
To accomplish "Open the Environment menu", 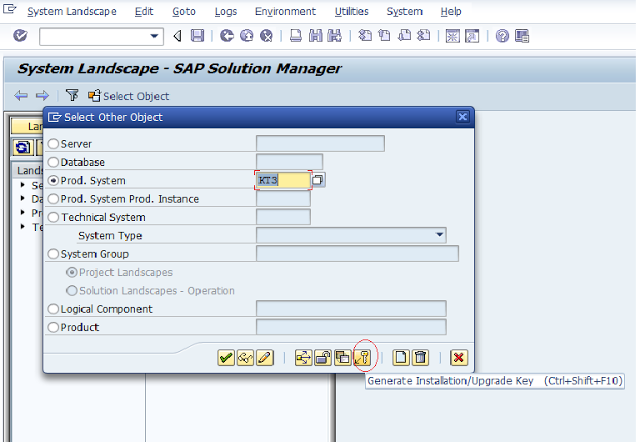I will point(285,11).
